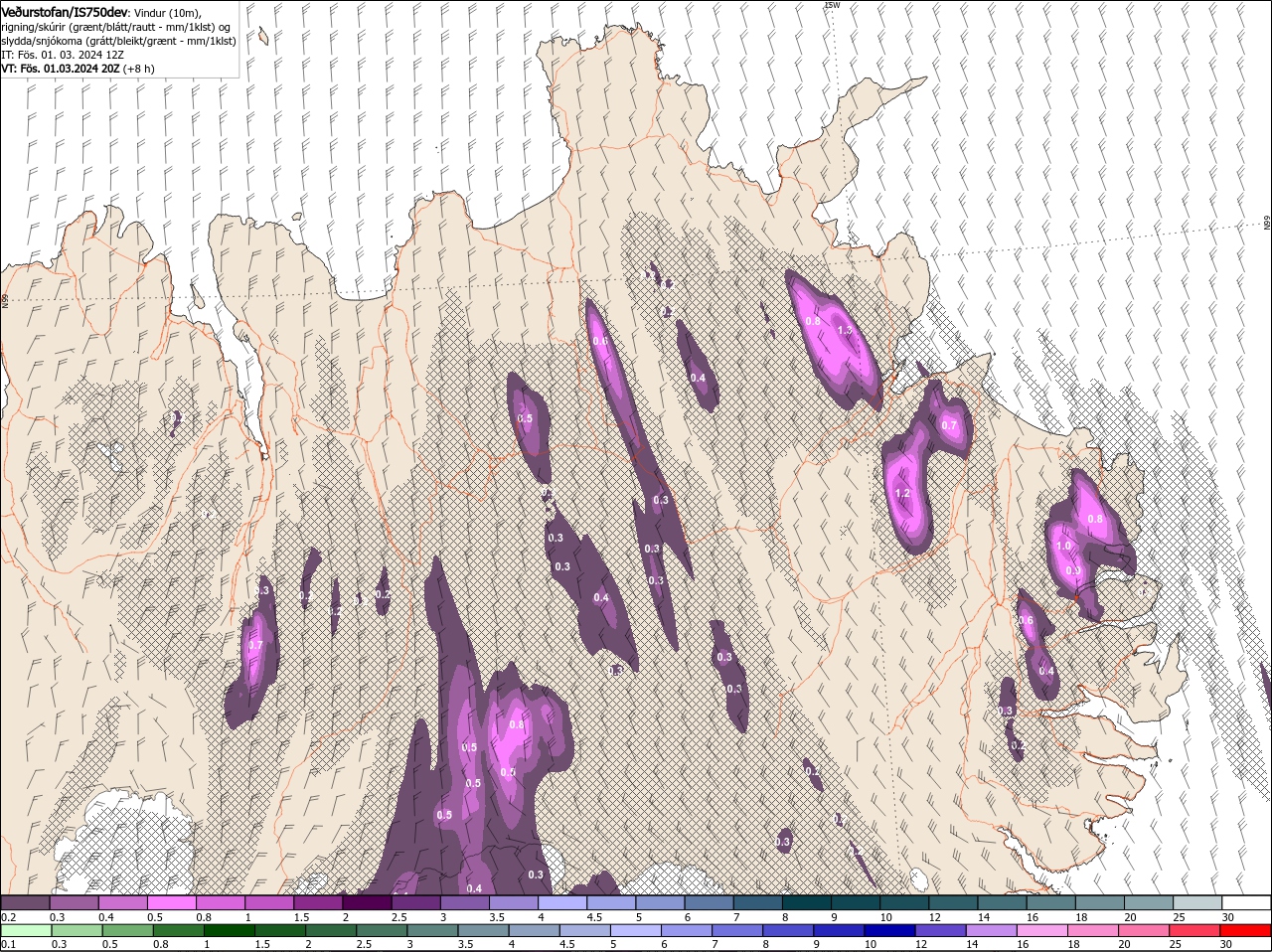Choose the pale gray snow swatch for 25 mm
The image size is (1272, 952).
pyautogui.click(x=1197, y=902)
